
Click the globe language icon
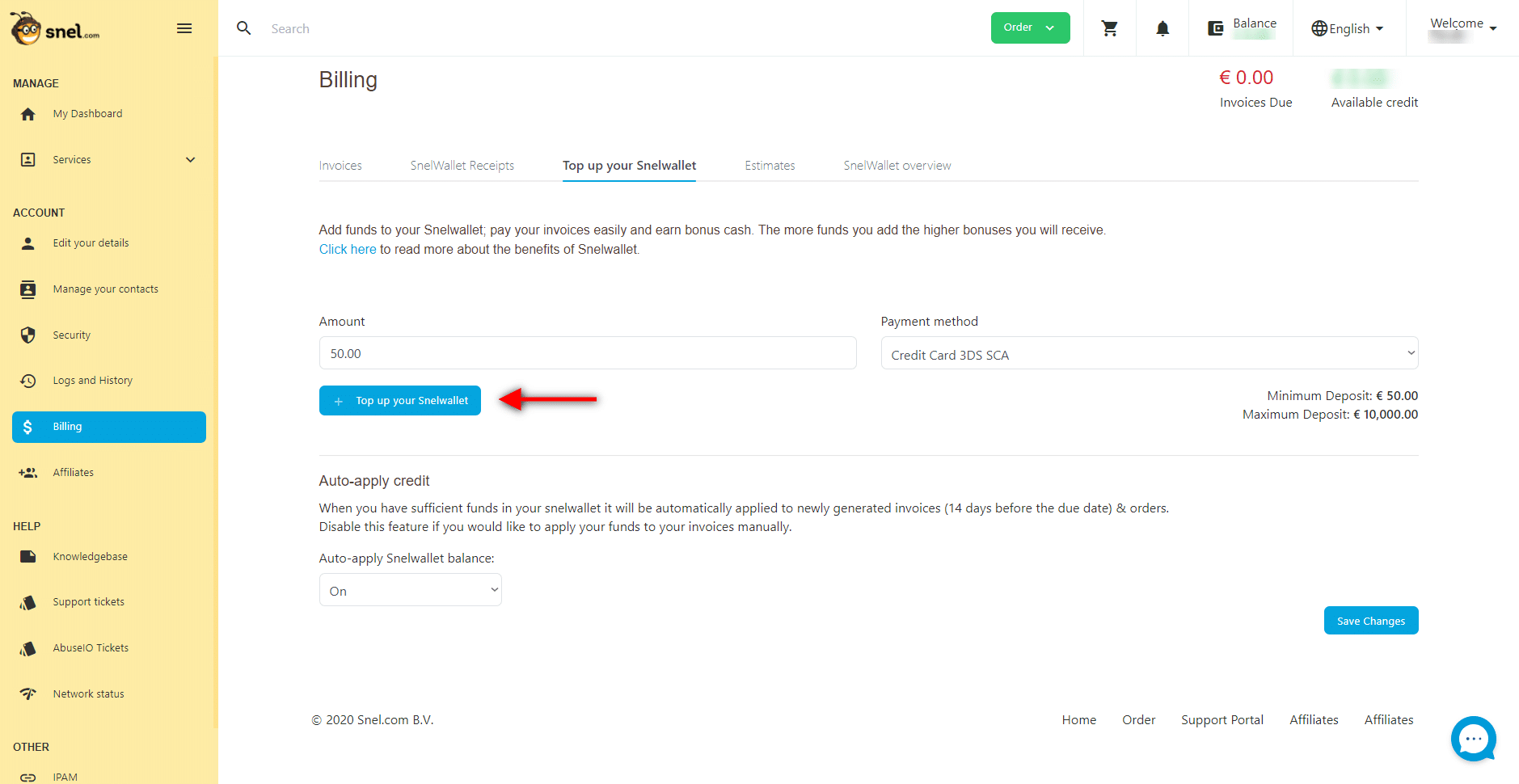(1319, 28)
